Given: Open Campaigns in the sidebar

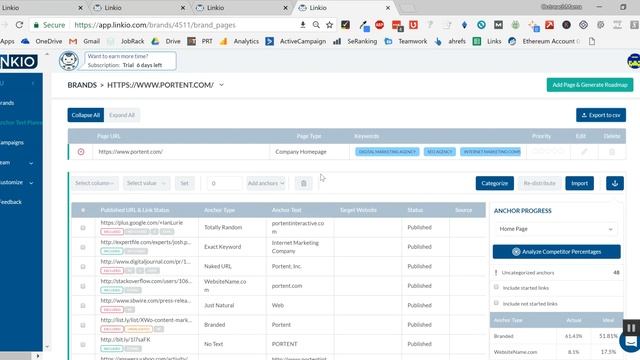Looking at the screenshot, I should [11, 142].
